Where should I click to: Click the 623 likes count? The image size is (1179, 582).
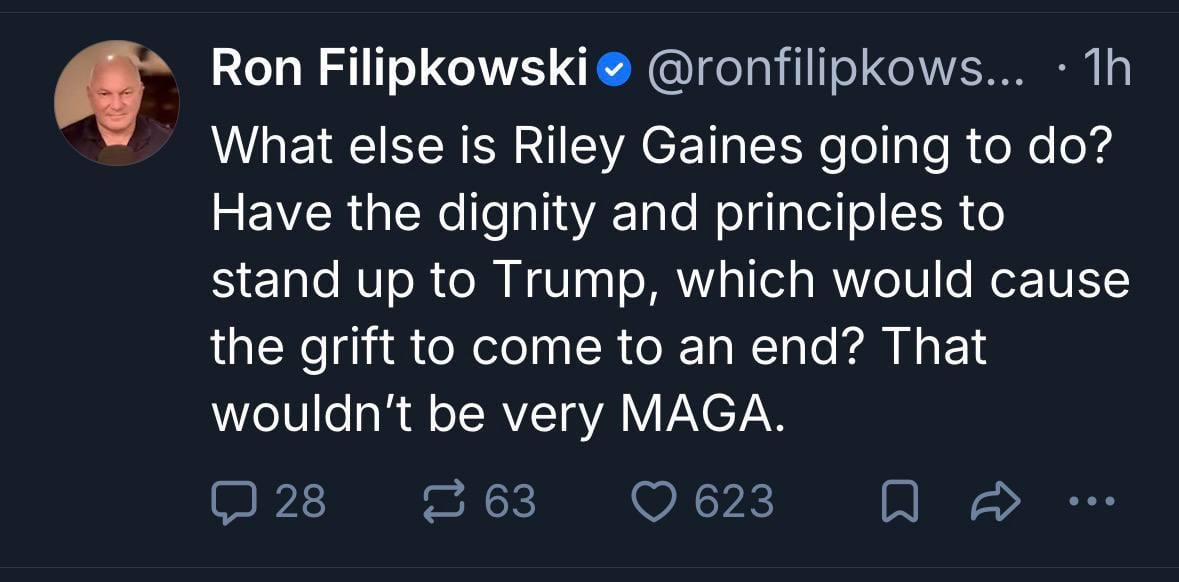(734, 501)
